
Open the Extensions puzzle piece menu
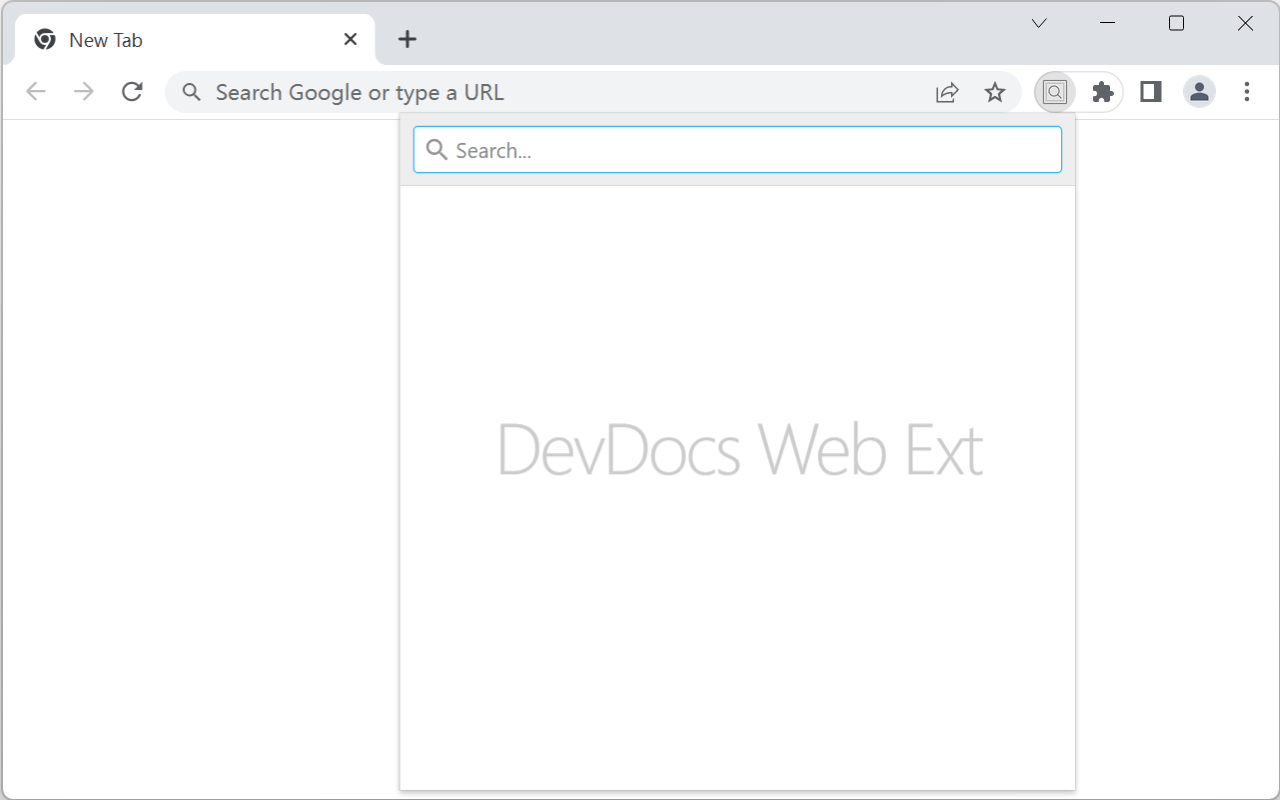[1102, 91]
